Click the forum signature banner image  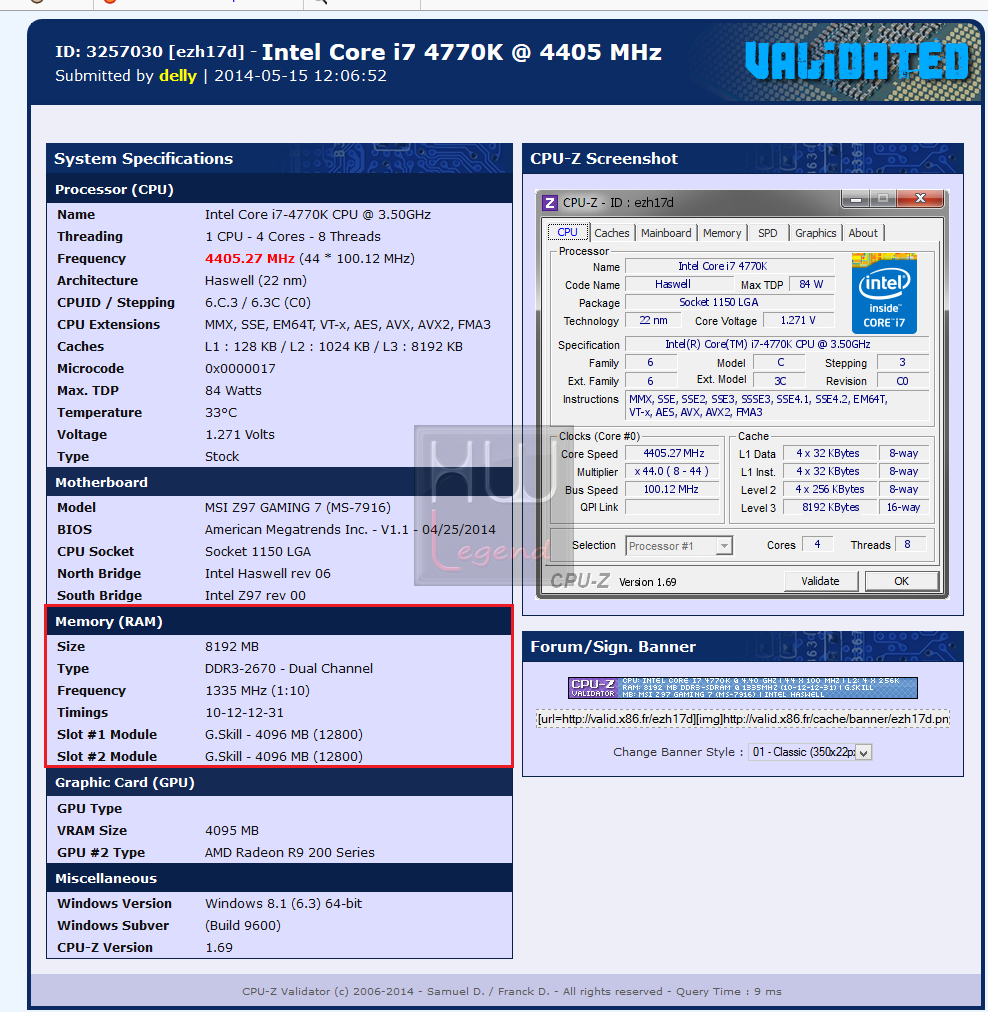742,688
